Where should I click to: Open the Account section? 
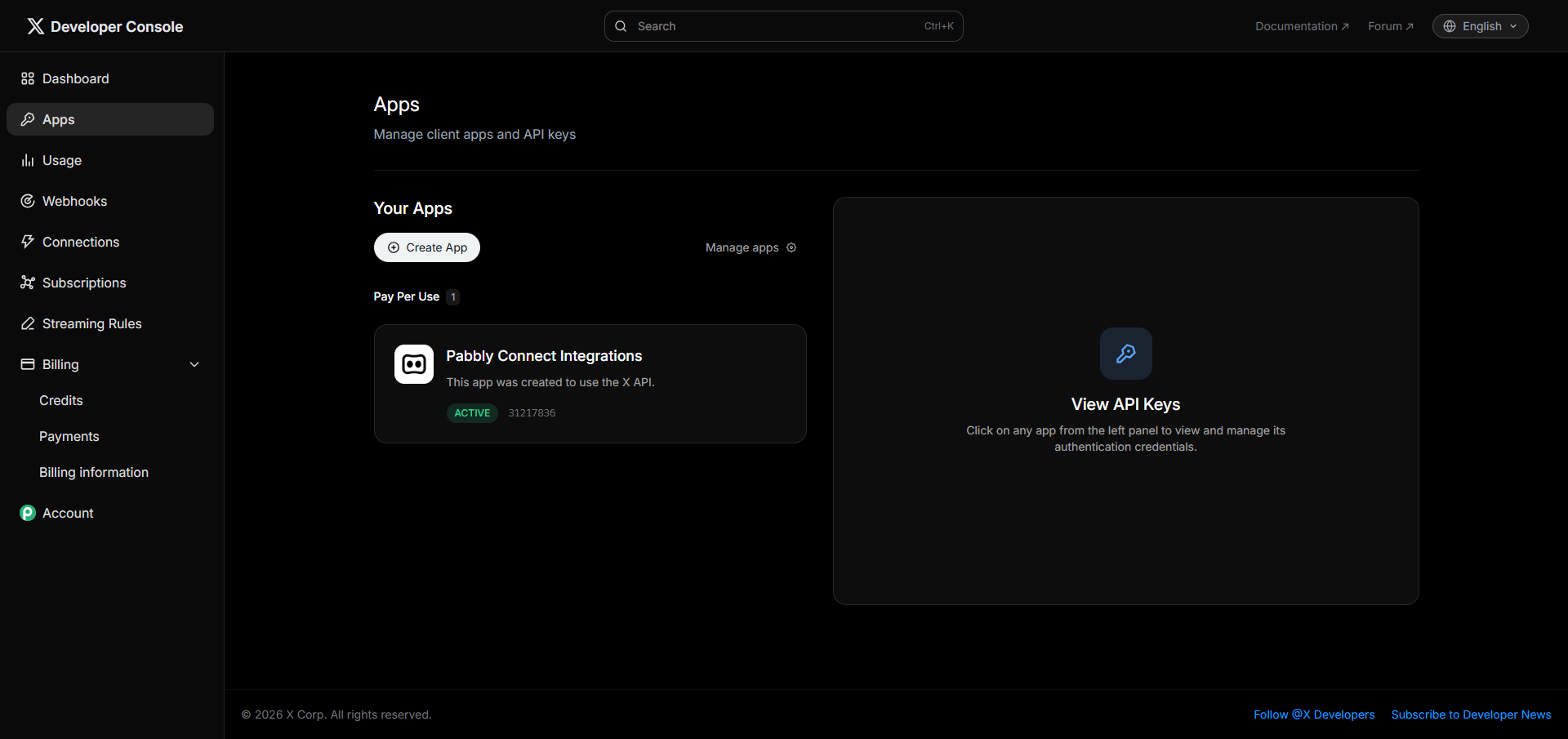(67, 513)
